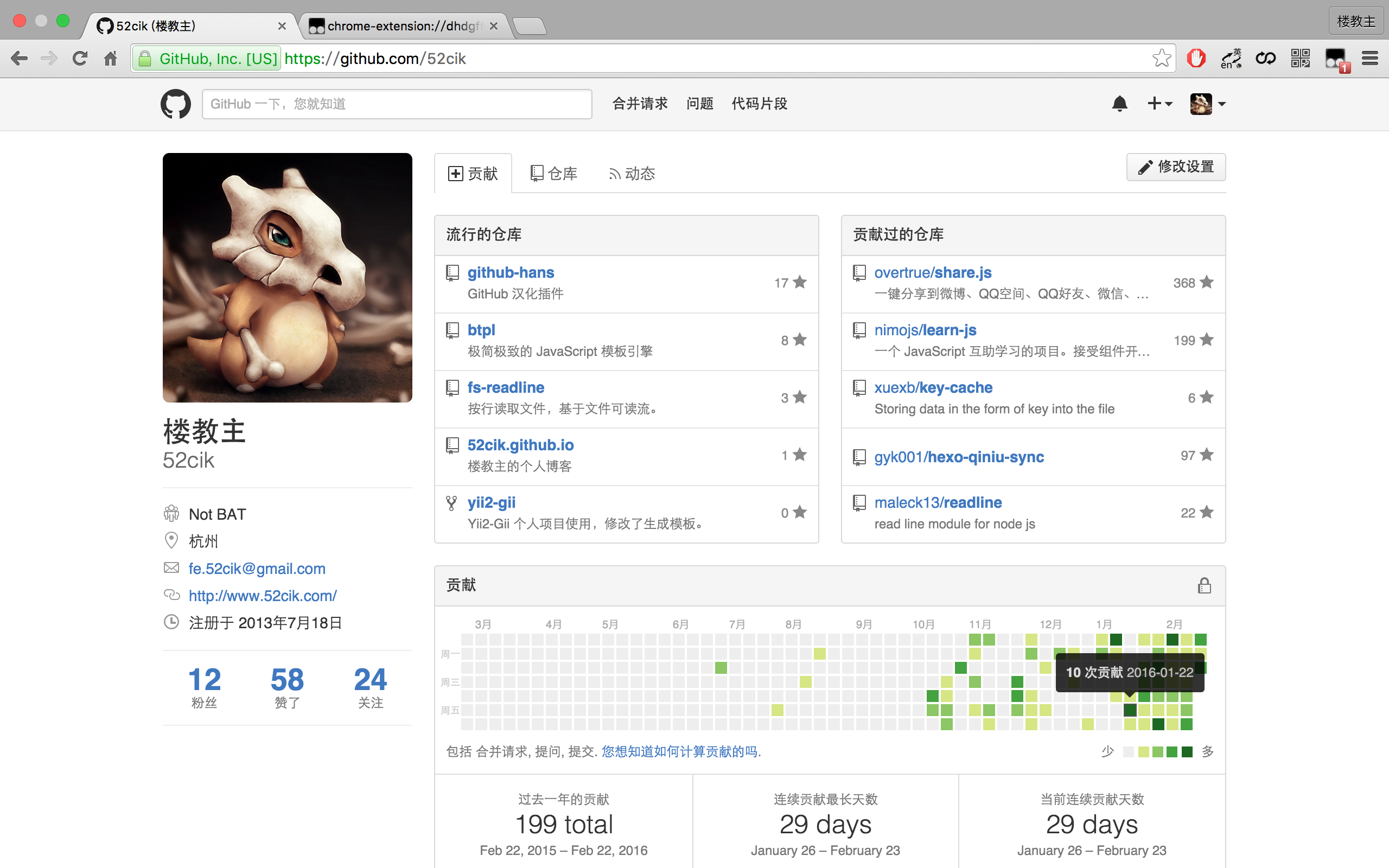Click the darkest green legend square
This screenshot has width=1389, height=868.
click(1187, 752)
